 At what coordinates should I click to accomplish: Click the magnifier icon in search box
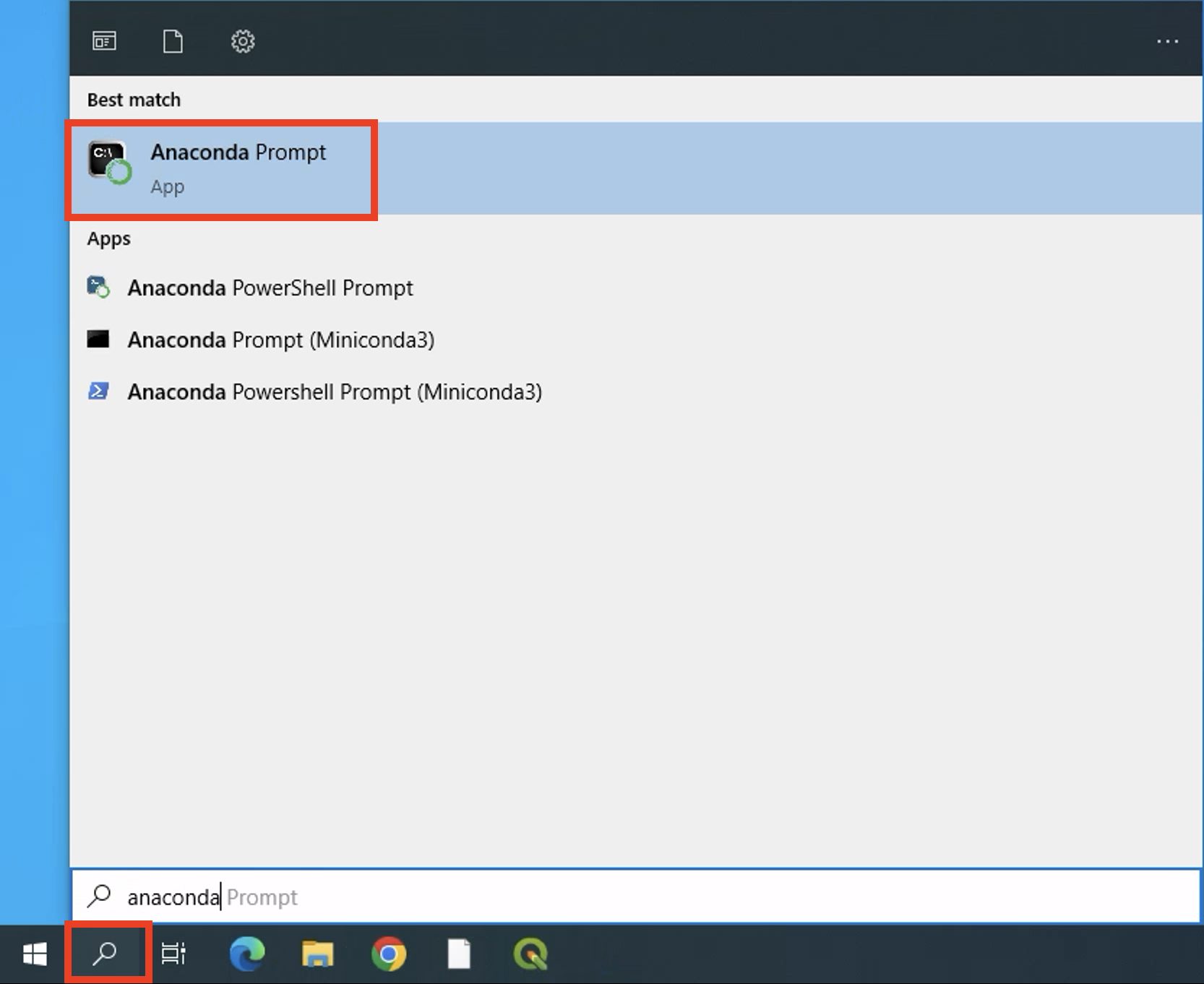100,897
